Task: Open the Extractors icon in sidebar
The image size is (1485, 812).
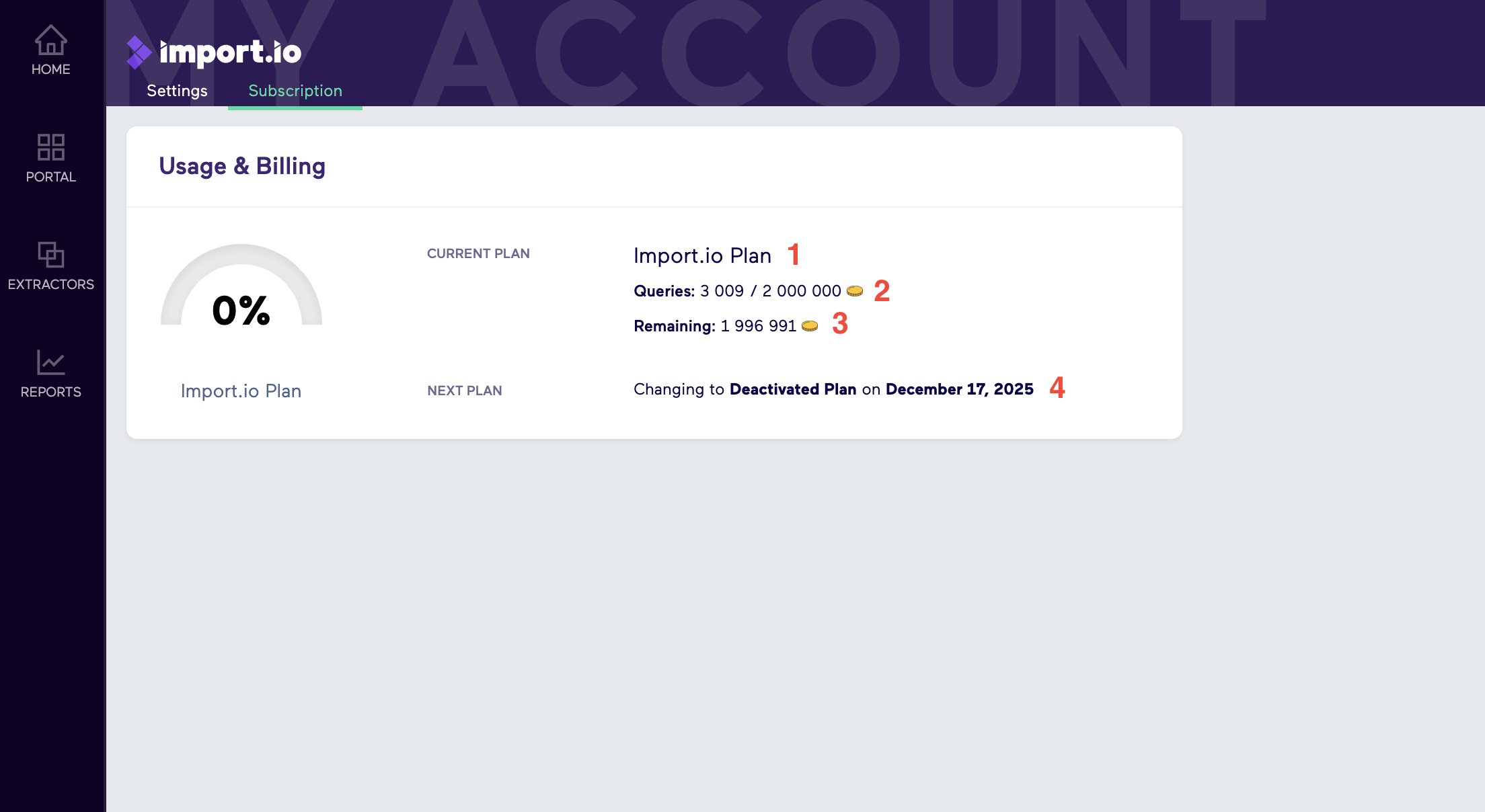Action: [x=50, y=257]
